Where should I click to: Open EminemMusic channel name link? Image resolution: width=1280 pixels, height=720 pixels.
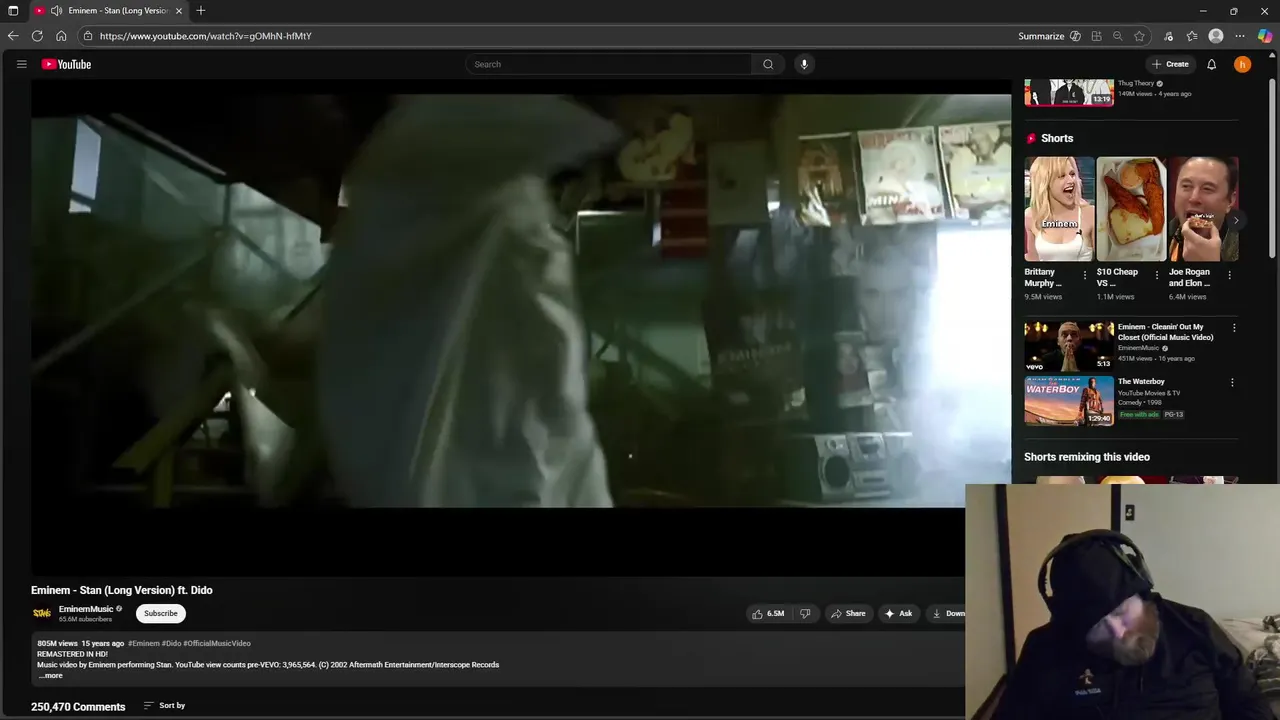(86, 609)
